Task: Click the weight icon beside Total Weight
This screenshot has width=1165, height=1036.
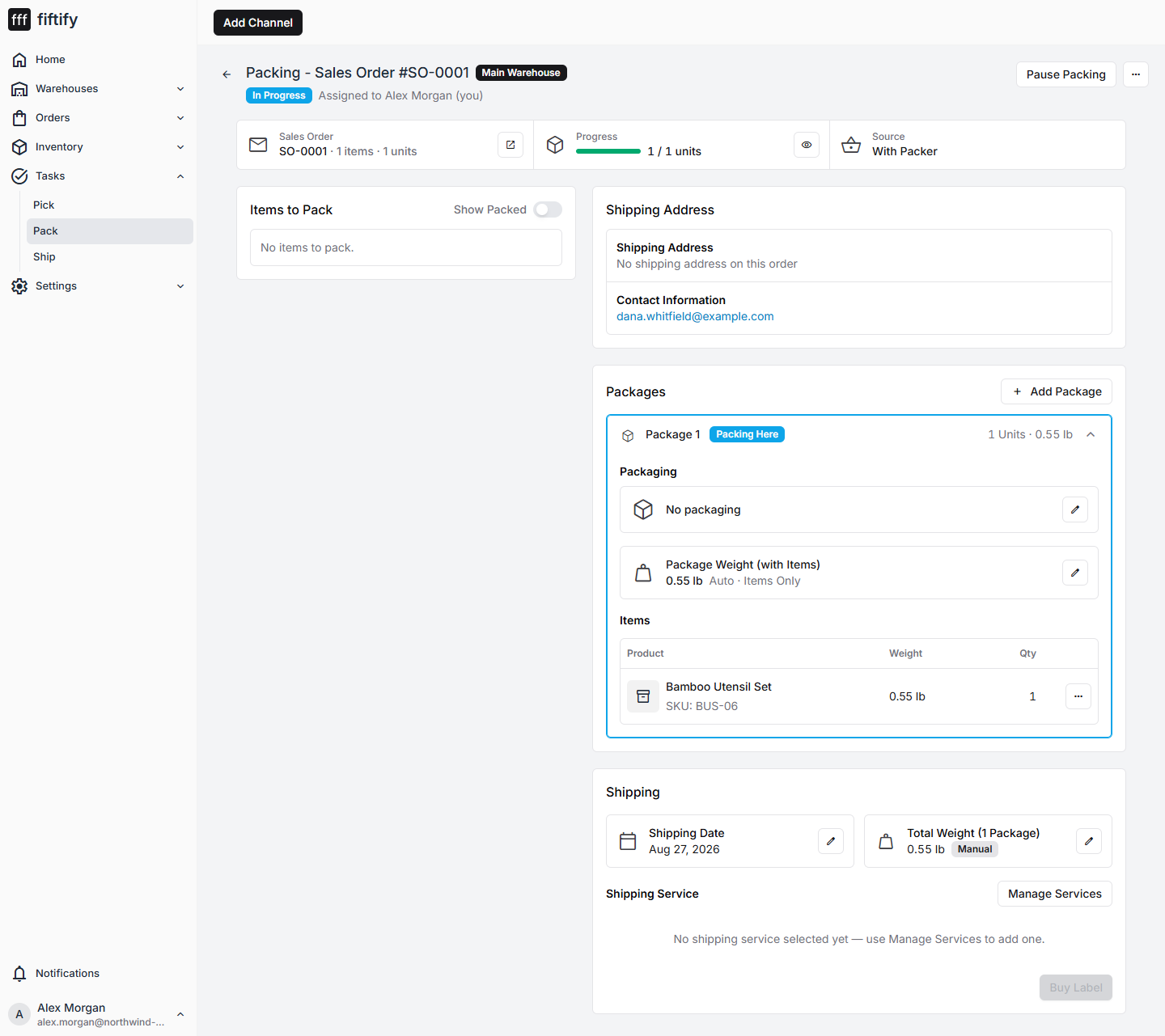Action: pos(886,841)
